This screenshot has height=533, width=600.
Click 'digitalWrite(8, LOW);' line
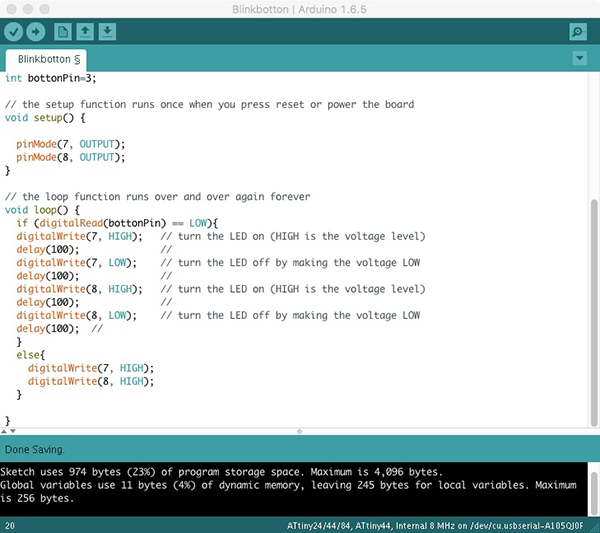76,316
